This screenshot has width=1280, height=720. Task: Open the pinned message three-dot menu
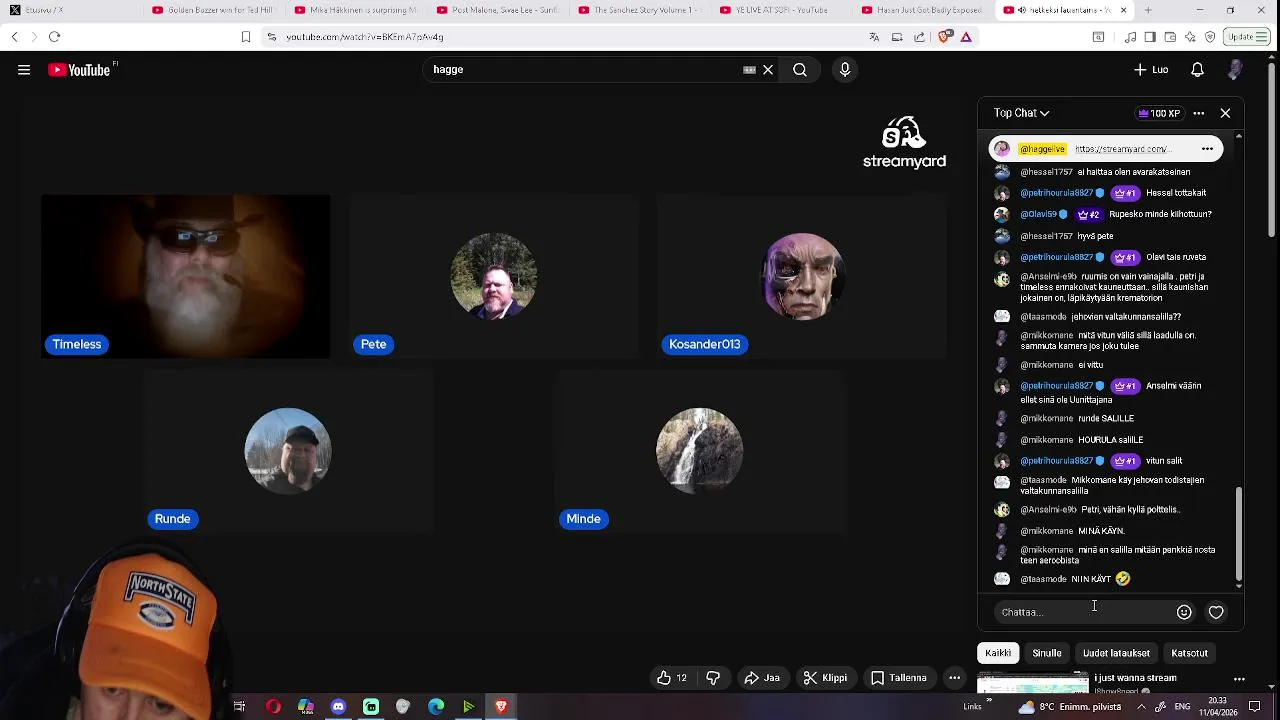pyautogui.click(x=1207, y=149)
